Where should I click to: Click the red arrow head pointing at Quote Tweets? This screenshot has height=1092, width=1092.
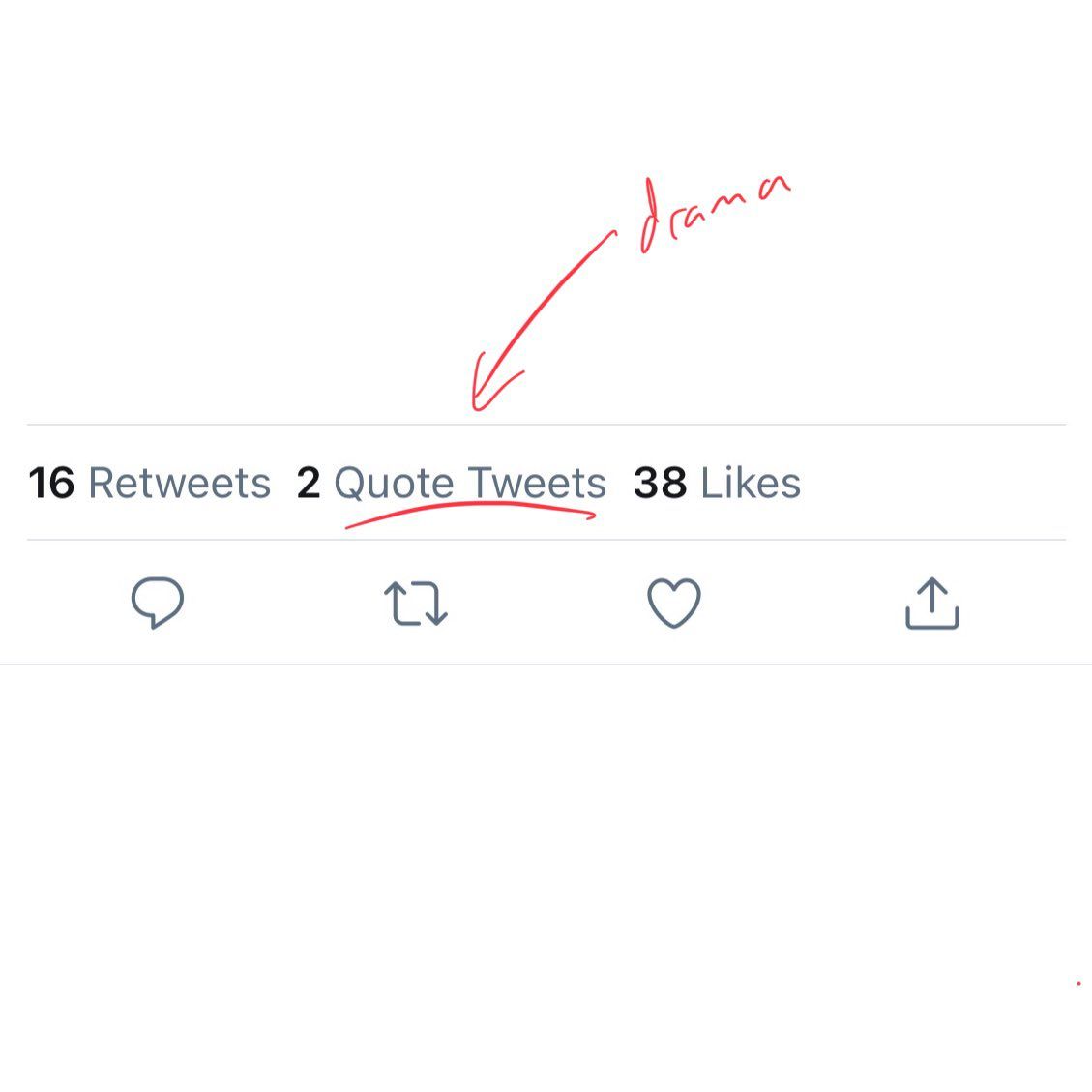pyautogui.click(x=491, y=385)
